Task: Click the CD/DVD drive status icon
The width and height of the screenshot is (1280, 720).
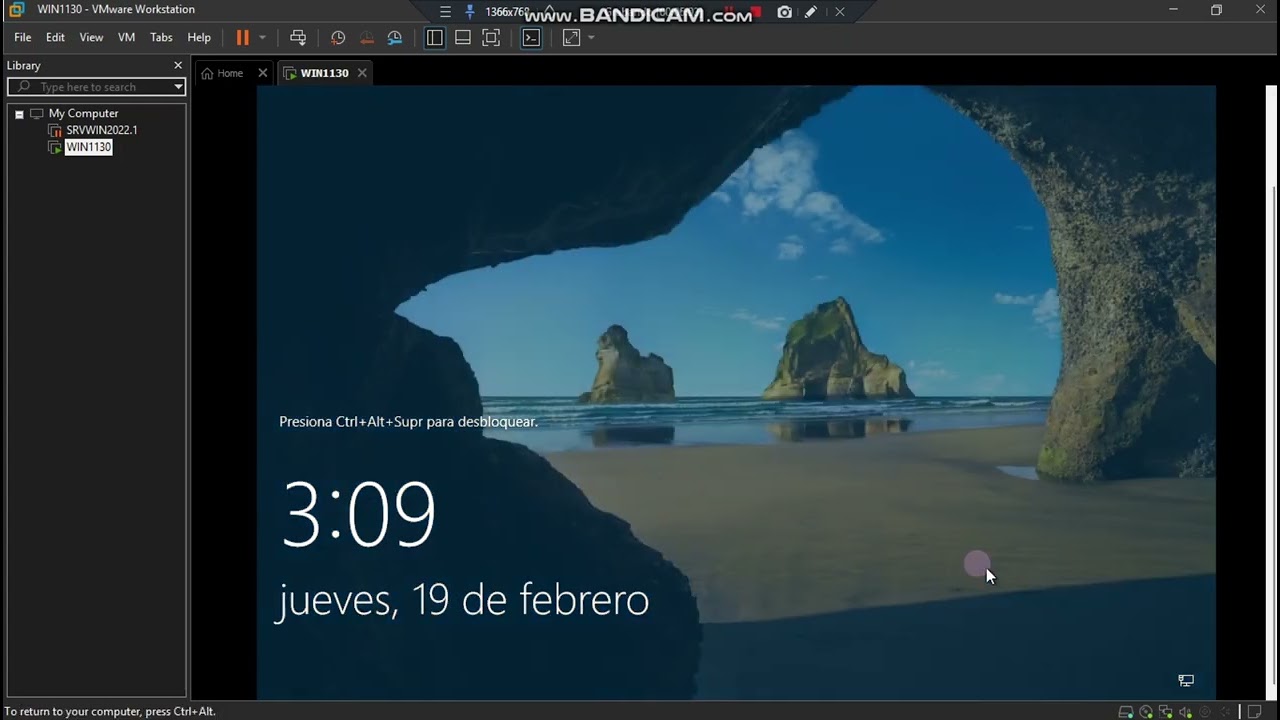Action: [x=1146, y=712]
